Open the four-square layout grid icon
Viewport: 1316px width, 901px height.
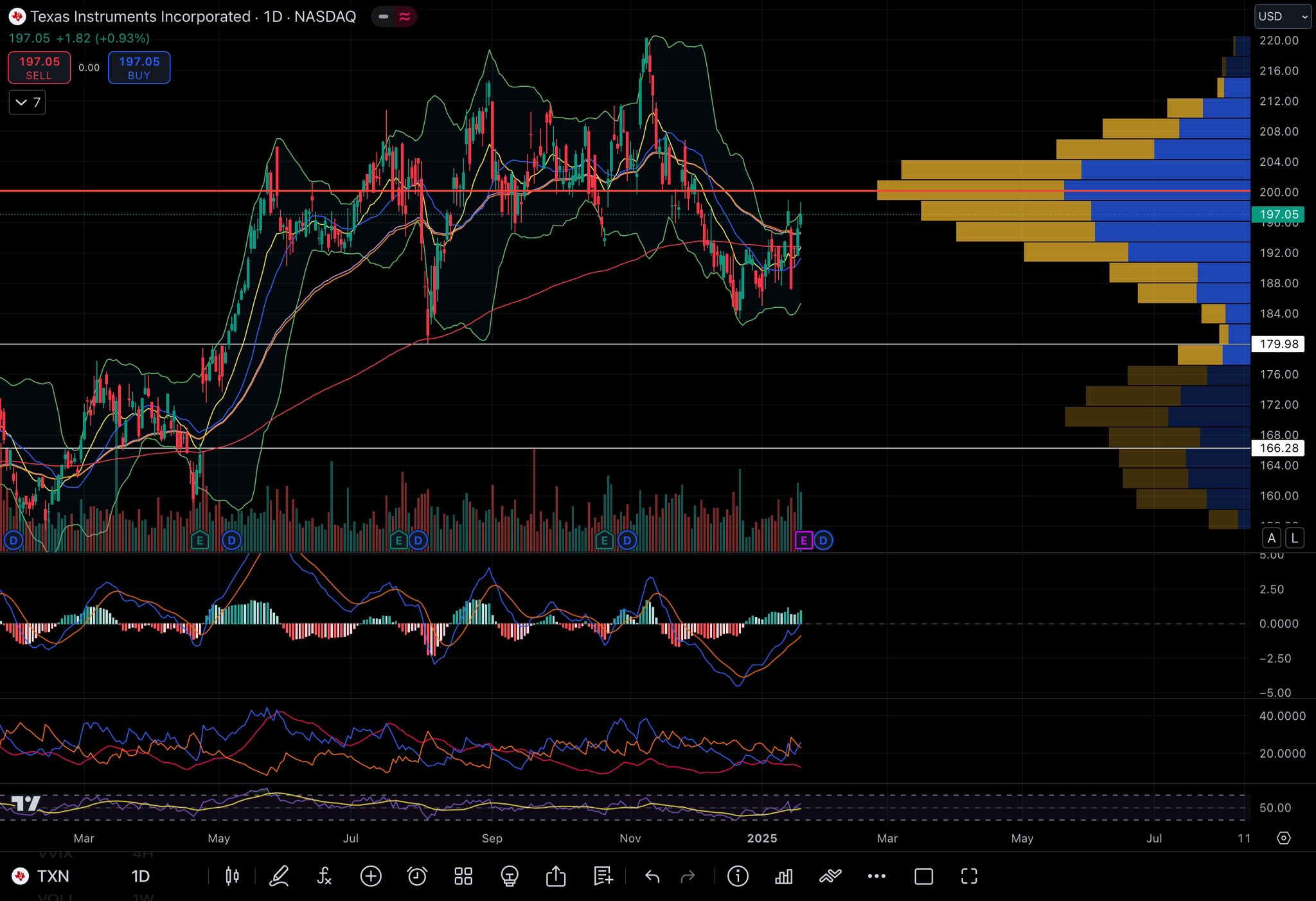click(x=463, y=876)
